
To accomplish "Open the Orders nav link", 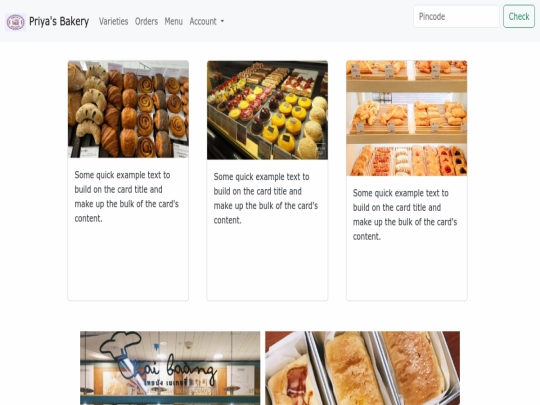I will (146, 21).
